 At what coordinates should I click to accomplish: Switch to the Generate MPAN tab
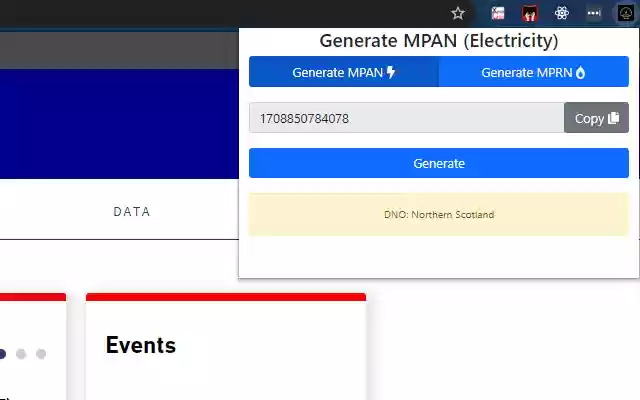tap(344, 72)
